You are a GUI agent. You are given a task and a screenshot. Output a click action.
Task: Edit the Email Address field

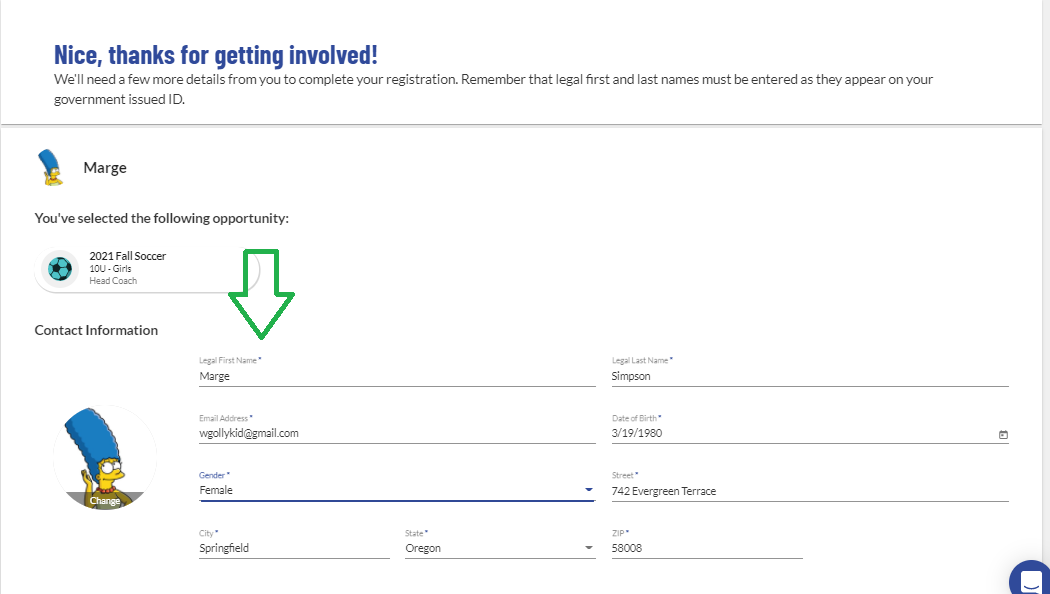point(397,433)
